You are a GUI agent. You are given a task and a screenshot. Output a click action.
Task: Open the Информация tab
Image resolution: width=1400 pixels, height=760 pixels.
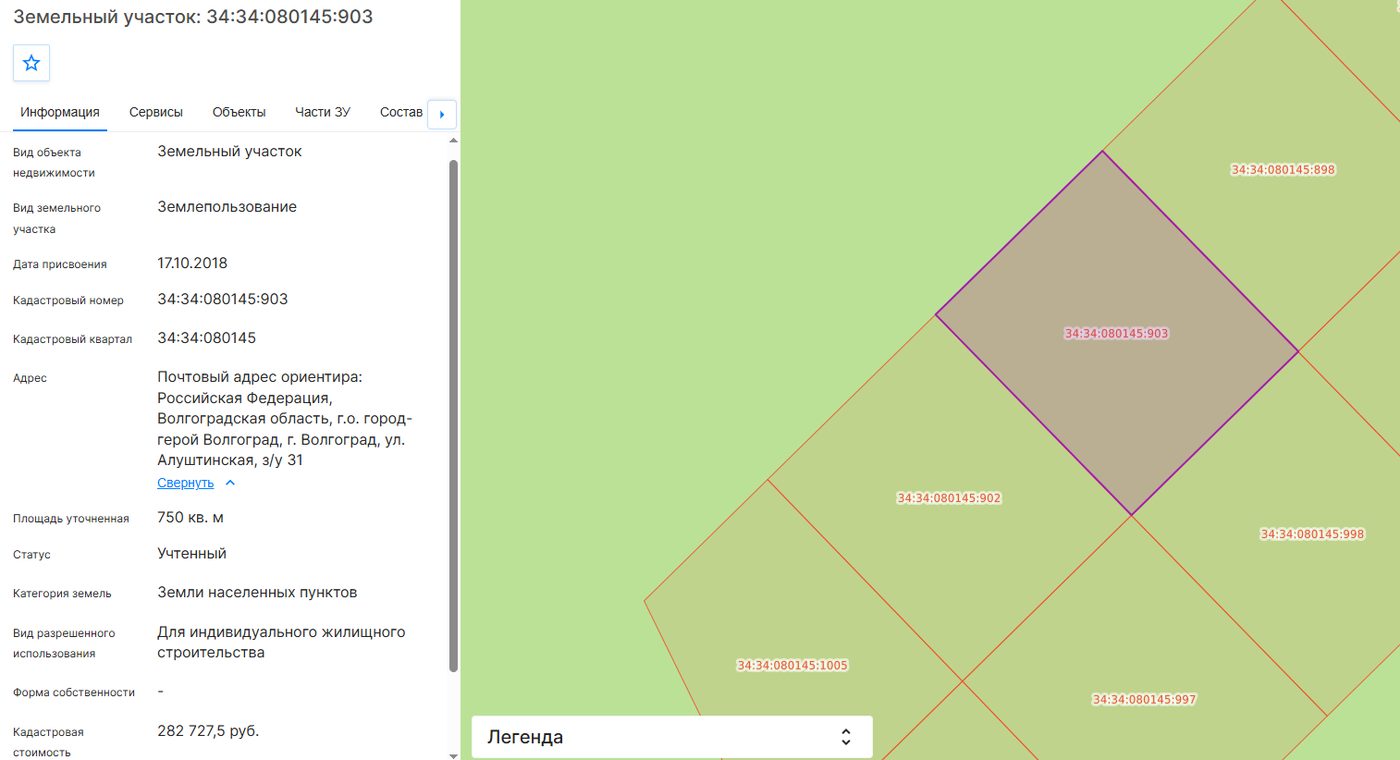[60, 112]
